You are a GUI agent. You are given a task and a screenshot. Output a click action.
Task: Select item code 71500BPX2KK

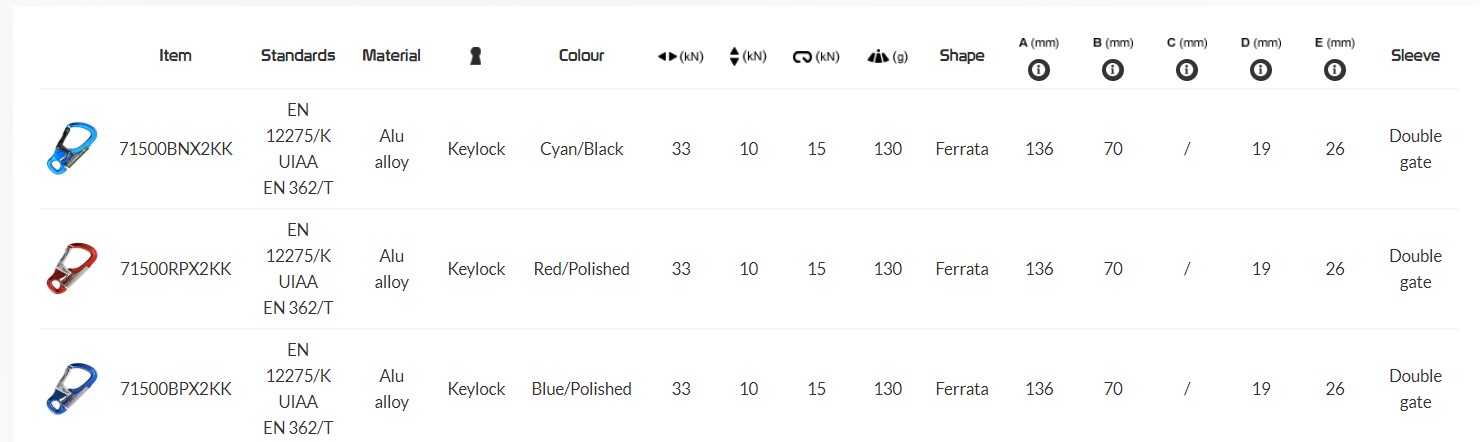175,389
